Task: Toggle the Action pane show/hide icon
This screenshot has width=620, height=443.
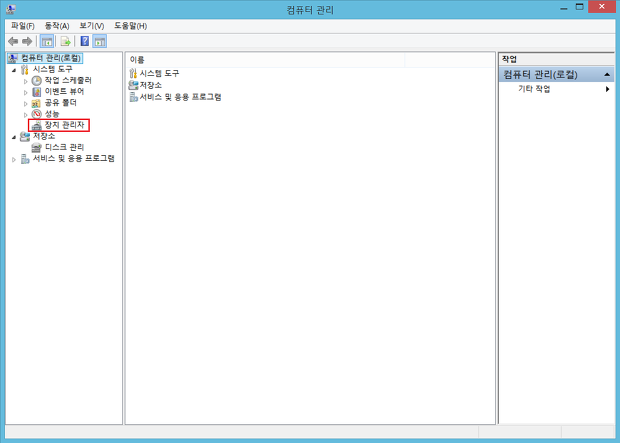Action: [100, 41]
